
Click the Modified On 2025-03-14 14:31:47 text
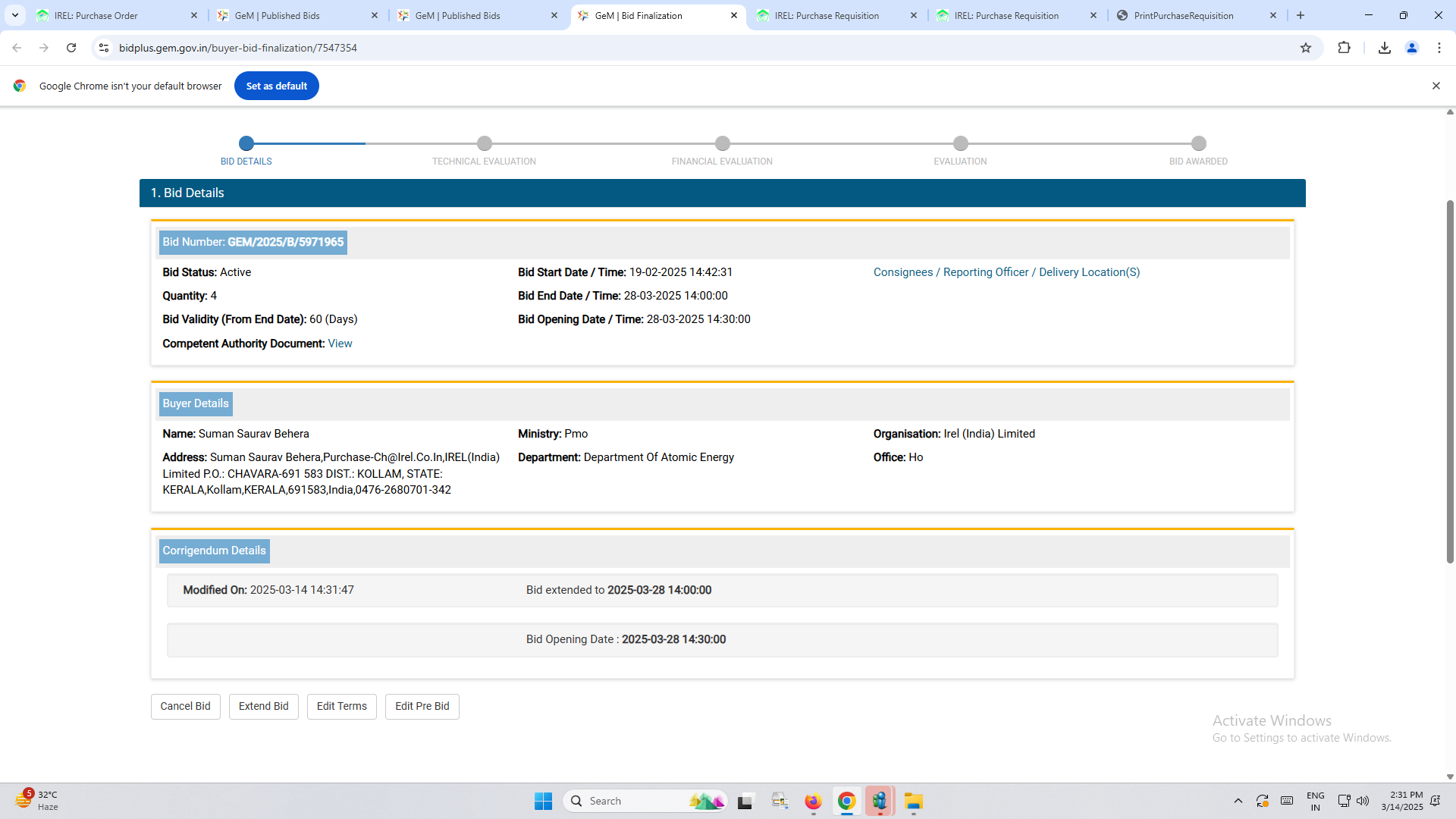tap(268, 590)
